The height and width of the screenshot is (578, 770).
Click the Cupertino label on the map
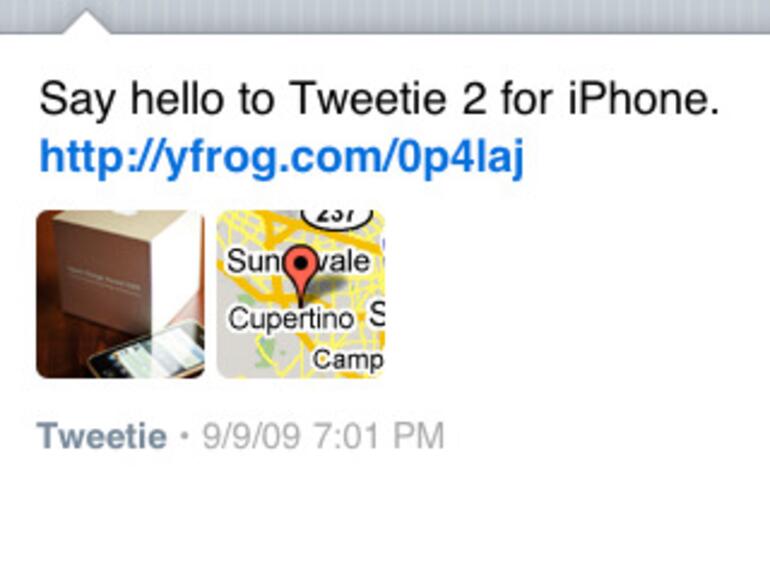click(291, 319)
